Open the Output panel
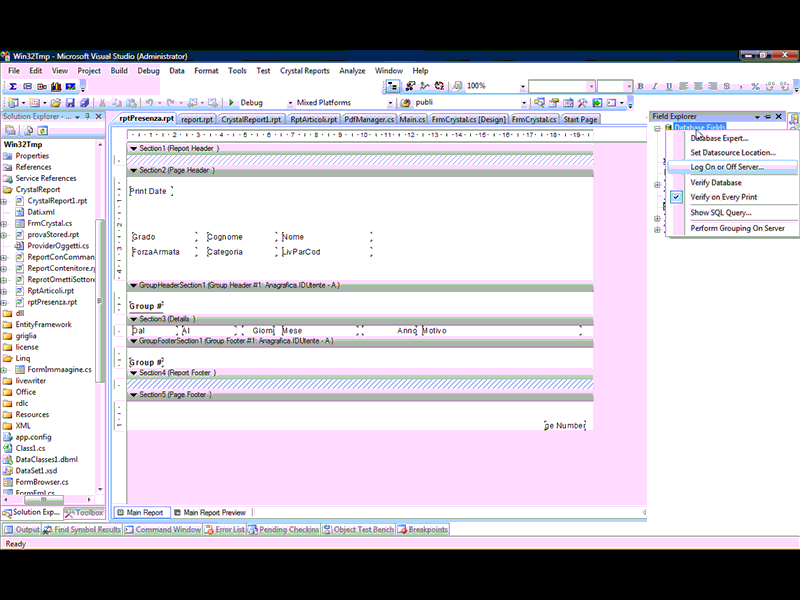Screen dimensions: 800x600 coord(22,530)
